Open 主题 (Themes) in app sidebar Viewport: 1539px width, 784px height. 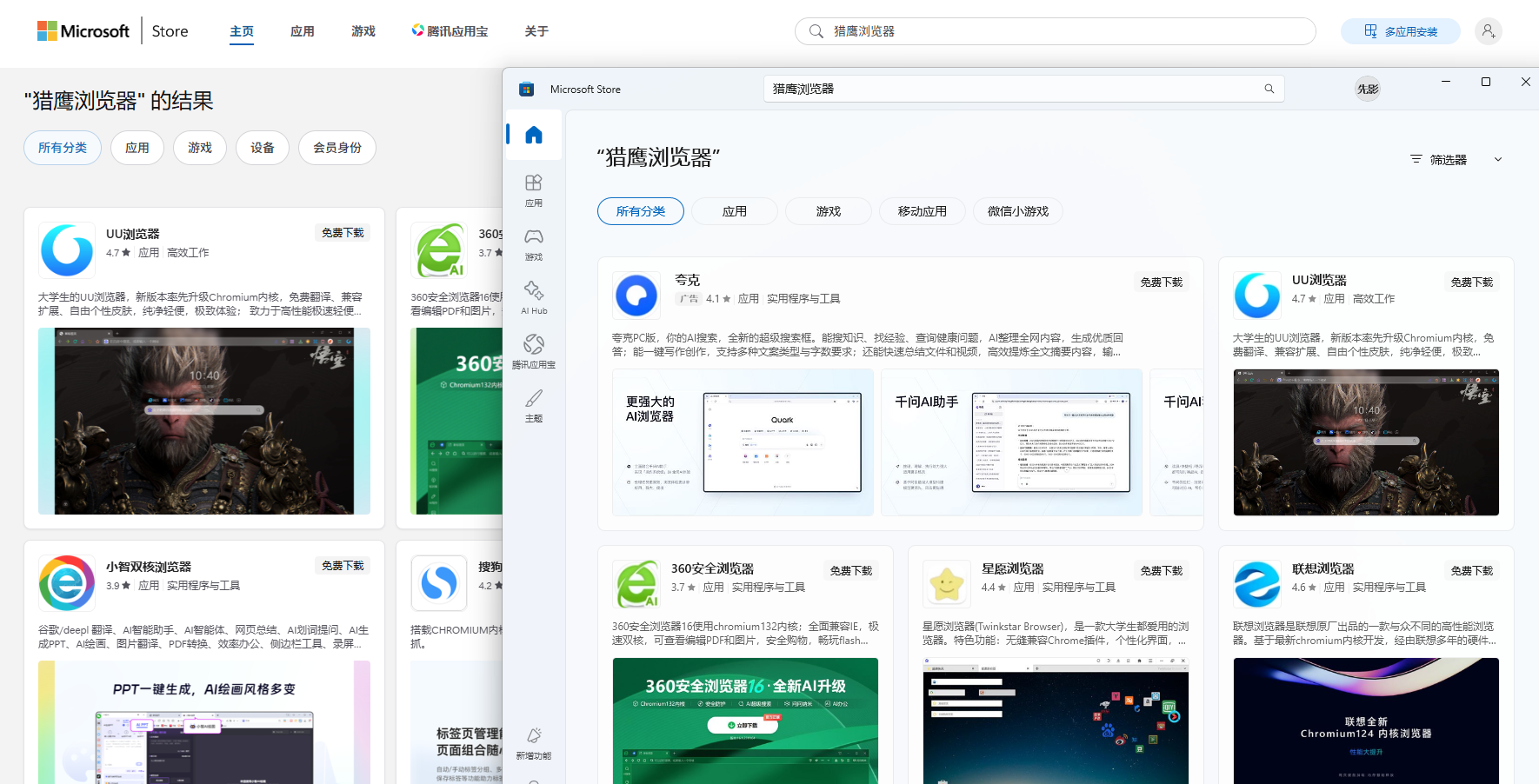click(534, 406)
